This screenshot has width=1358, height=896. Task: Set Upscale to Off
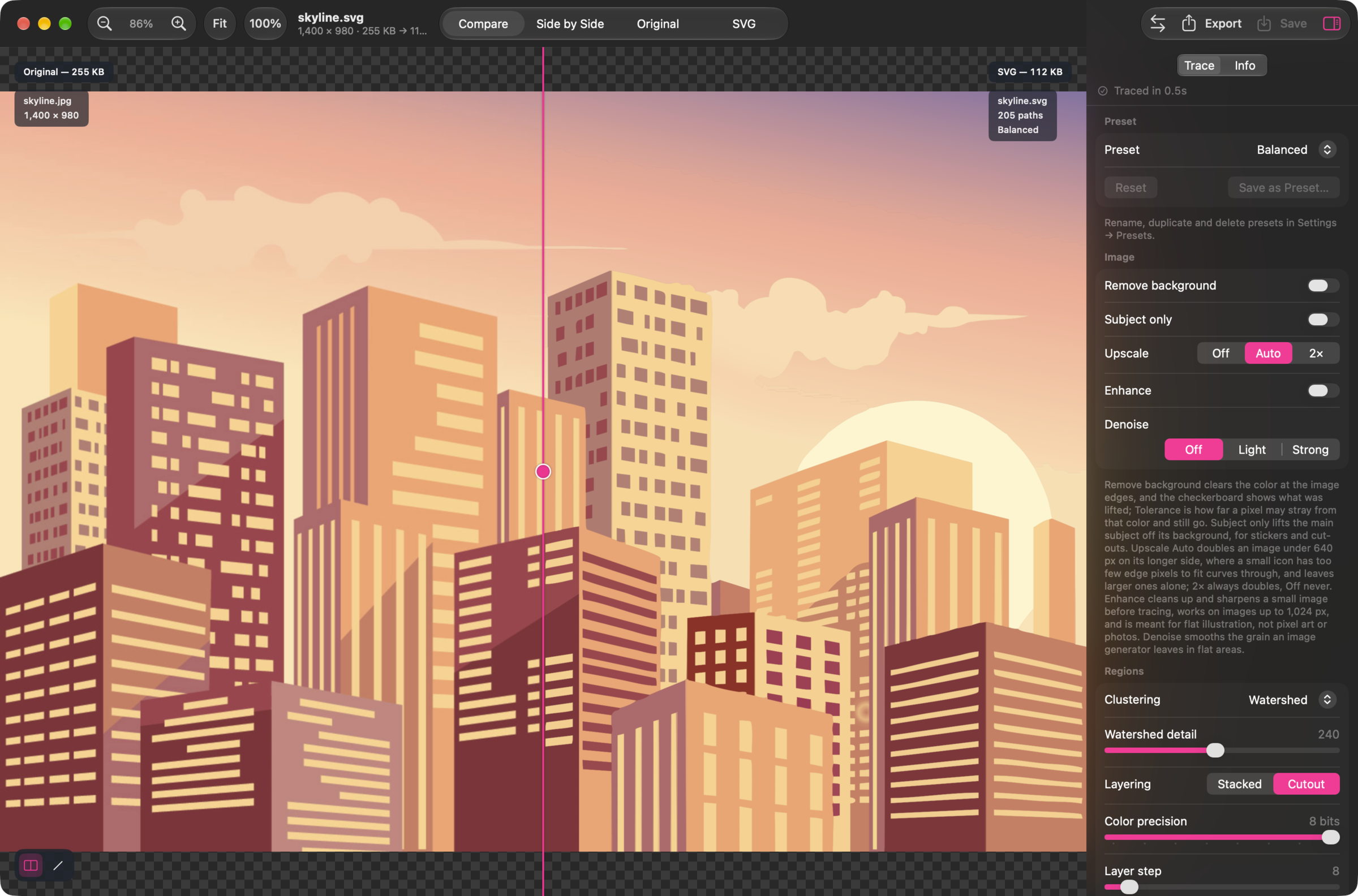click(1221, 353)
